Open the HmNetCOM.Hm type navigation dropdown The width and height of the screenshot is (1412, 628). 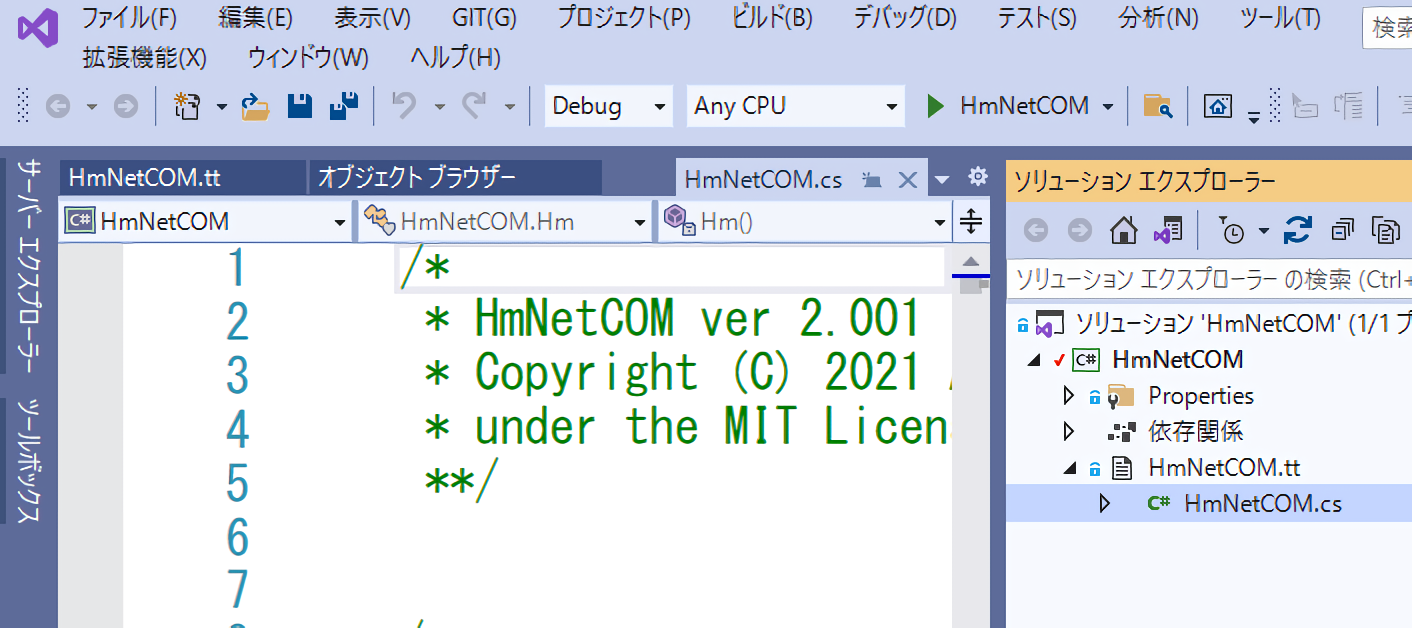505,222
